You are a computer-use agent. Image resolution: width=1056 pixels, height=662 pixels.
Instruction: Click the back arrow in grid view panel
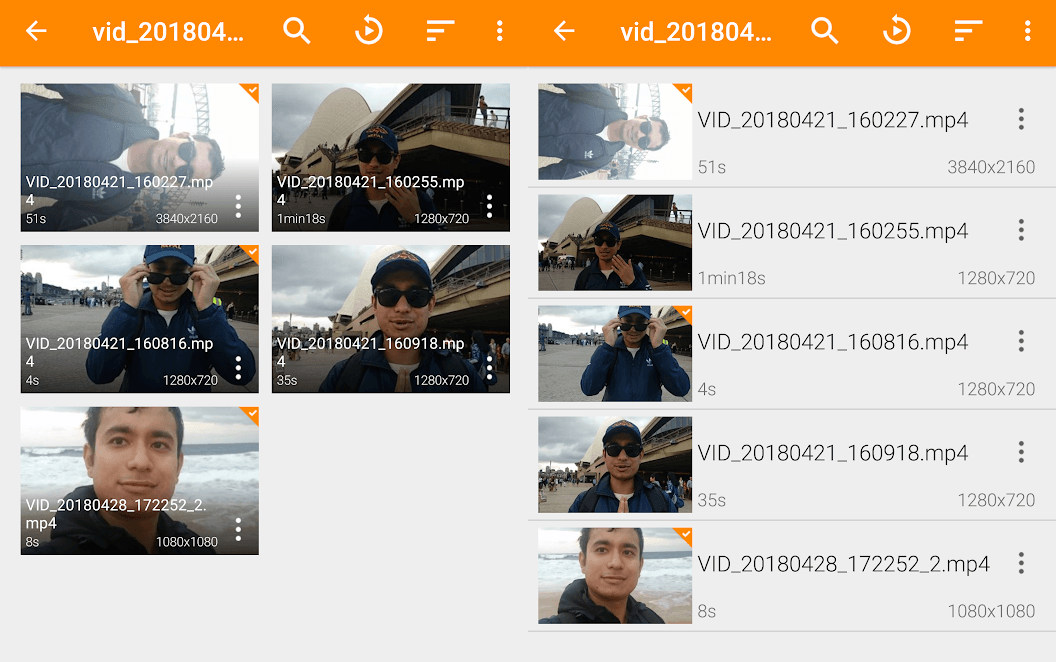[37, 31]
